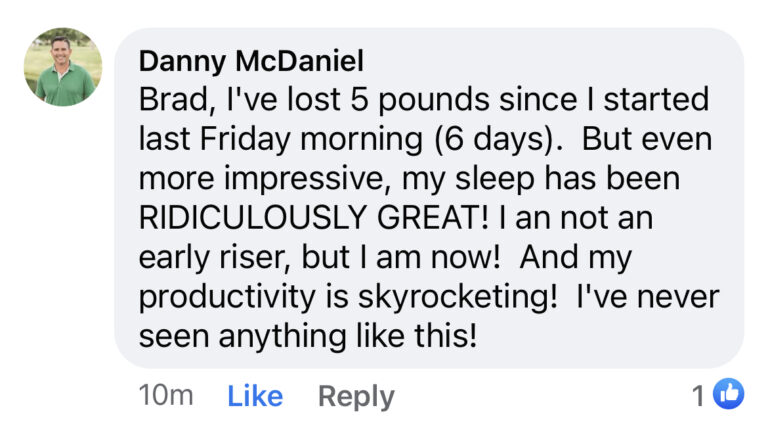Click the text "my sleep has been"
768x435 pixels.
pos(541,179)
